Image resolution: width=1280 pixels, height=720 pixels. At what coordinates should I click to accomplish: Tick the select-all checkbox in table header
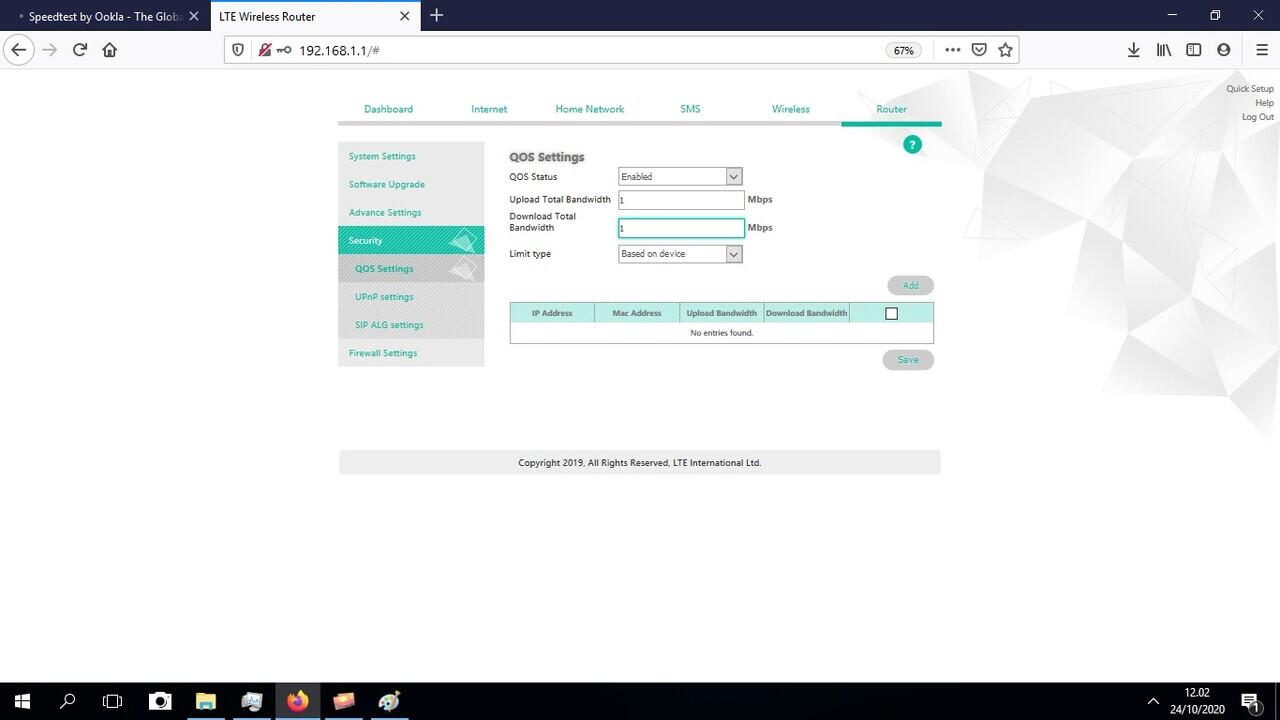coord(891,313)
